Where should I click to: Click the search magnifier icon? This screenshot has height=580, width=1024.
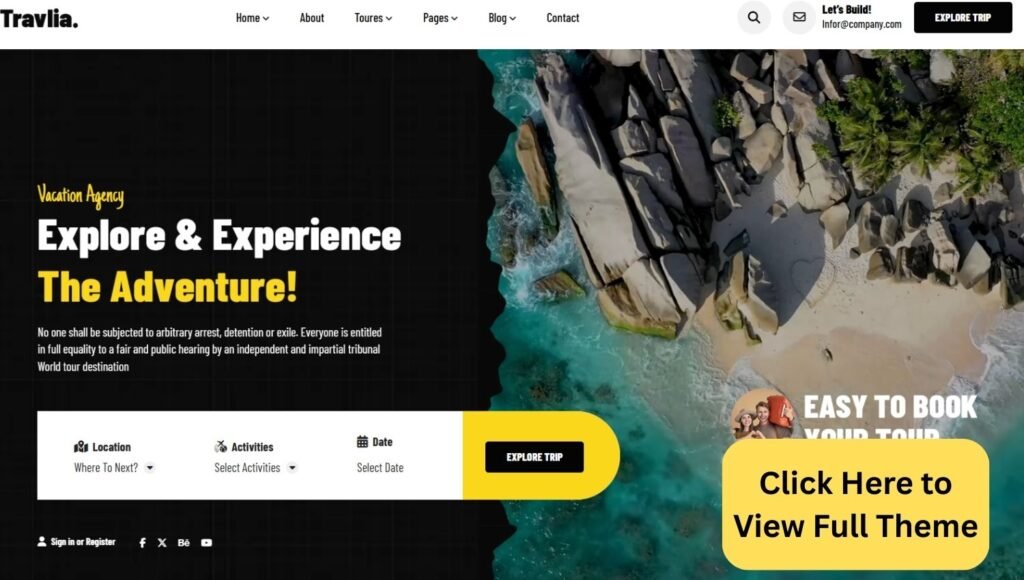coord(754,18)
